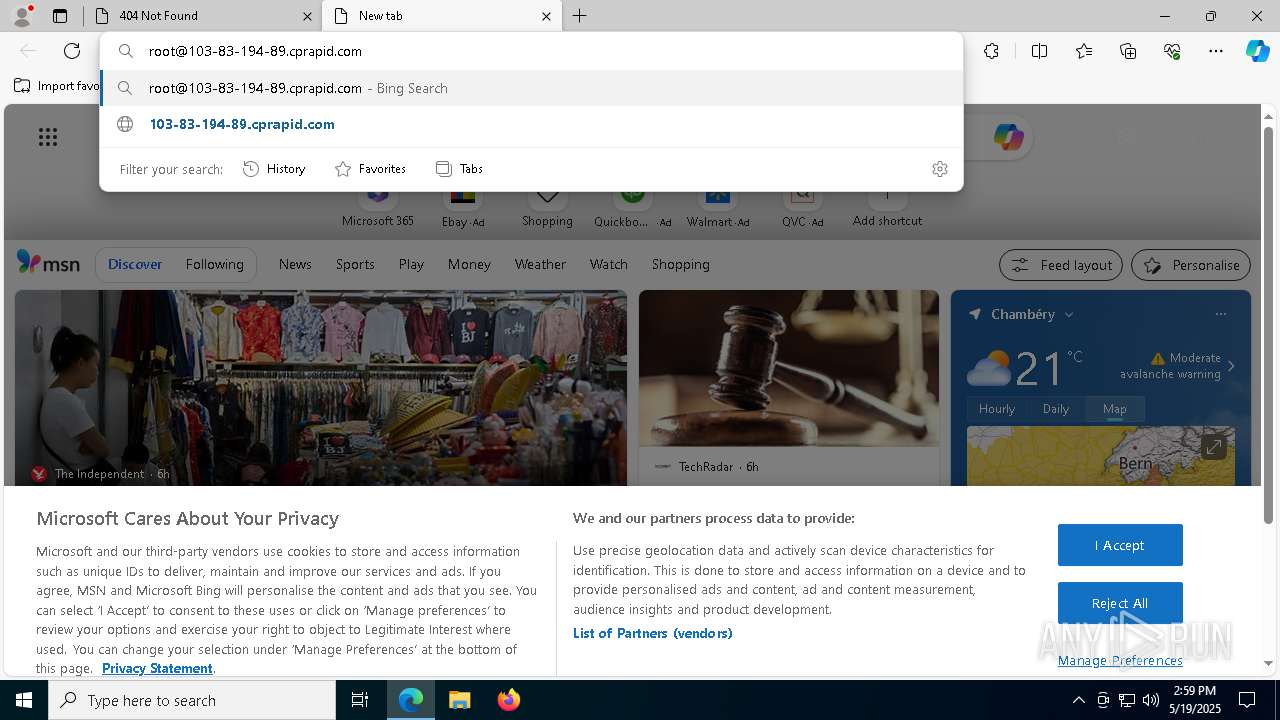Screen dimensions: 1280x720
Task: Open the Watch category
Action: click(608, 264)
